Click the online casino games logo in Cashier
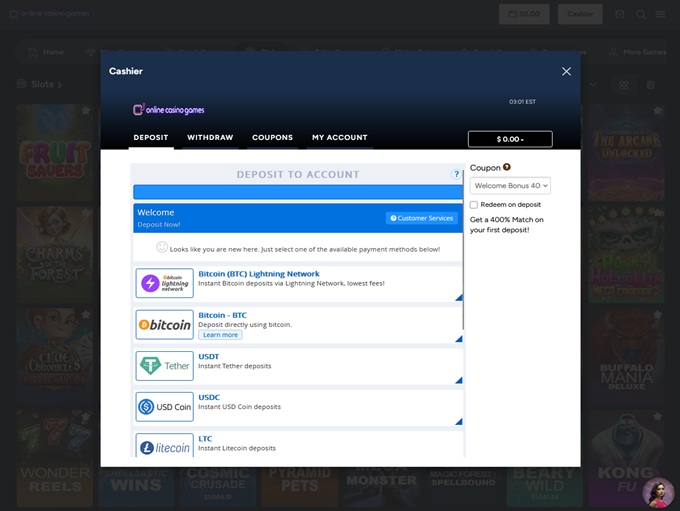This screenshot has height=511, width=680. tap(169, 108)
